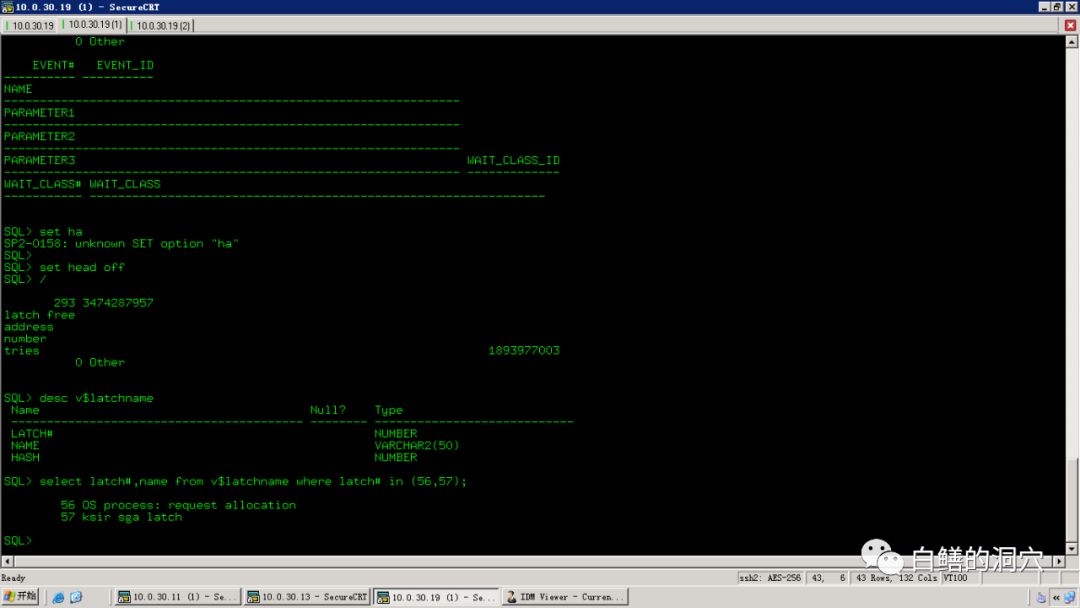This screenshot has height=608, width=1080.
Task: Click horizontal scrollbar left arrow
Action: coord(8,561)
